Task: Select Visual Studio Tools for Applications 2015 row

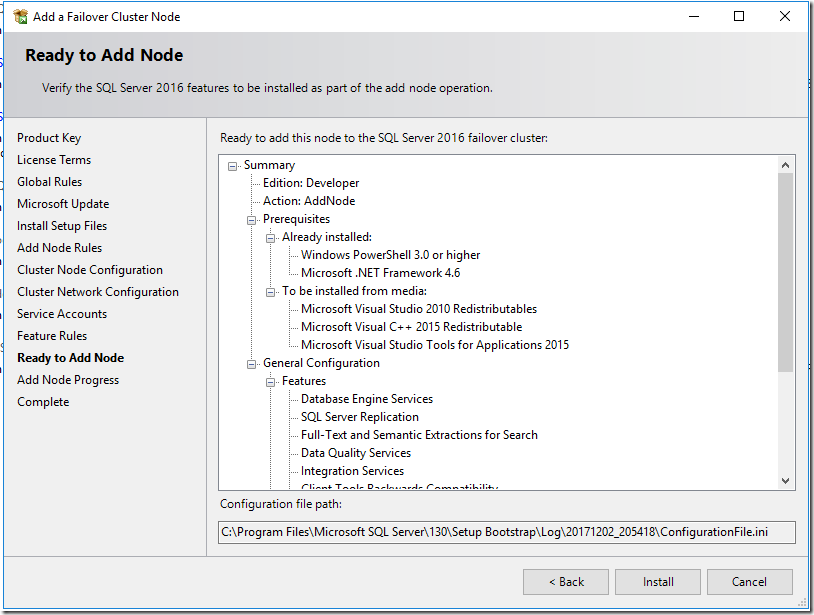Action: 435,345
